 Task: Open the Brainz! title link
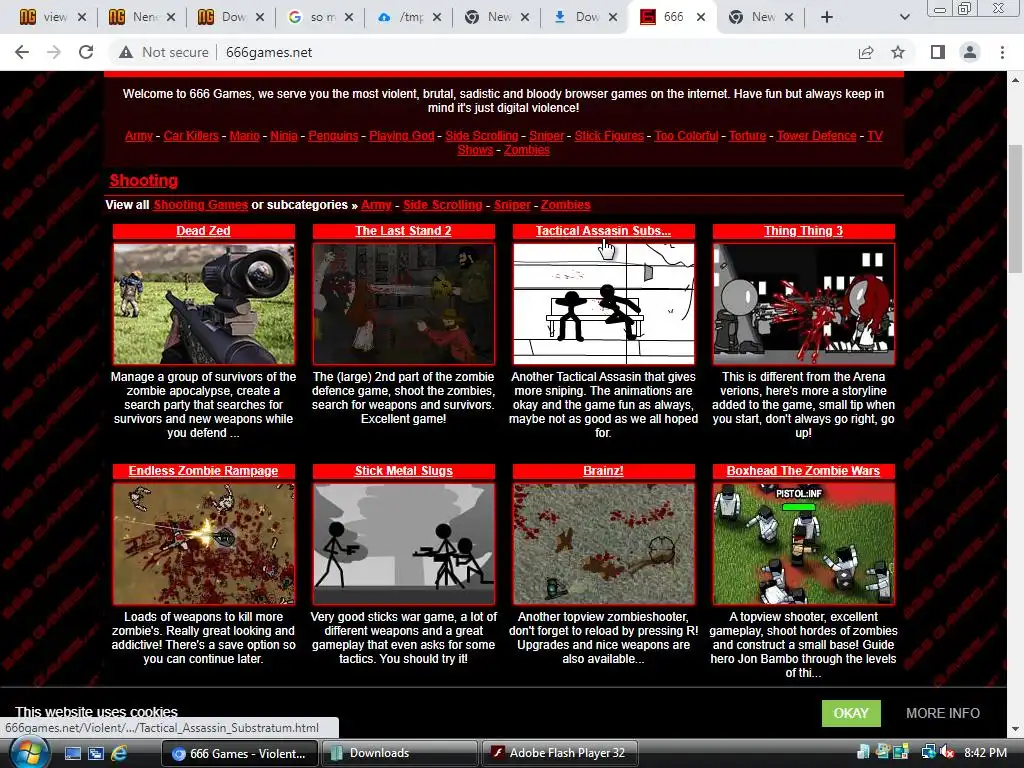pos(603,471)
